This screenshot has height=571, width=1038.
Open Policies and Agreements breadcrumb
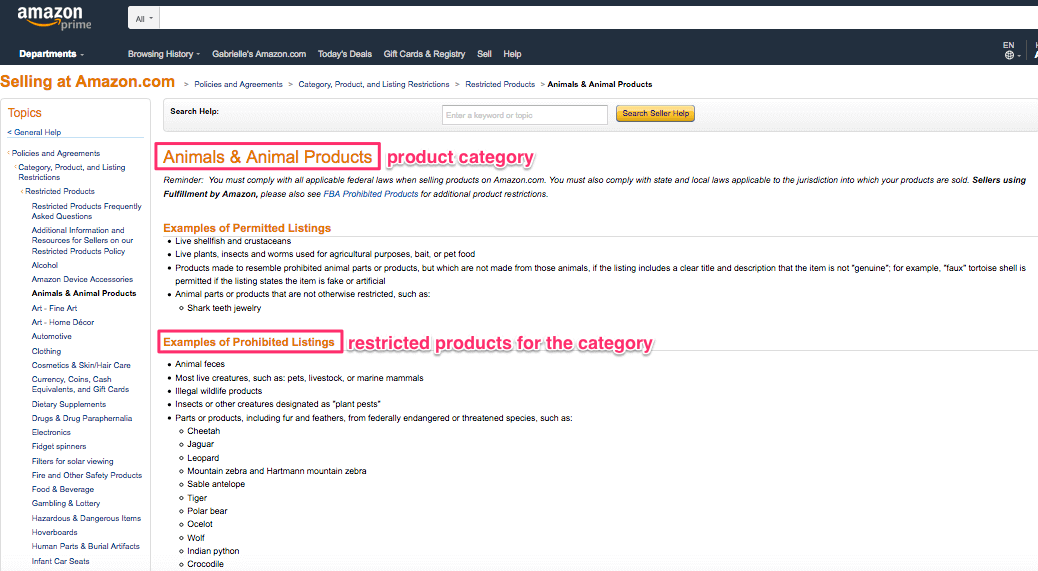click(238, 85)
